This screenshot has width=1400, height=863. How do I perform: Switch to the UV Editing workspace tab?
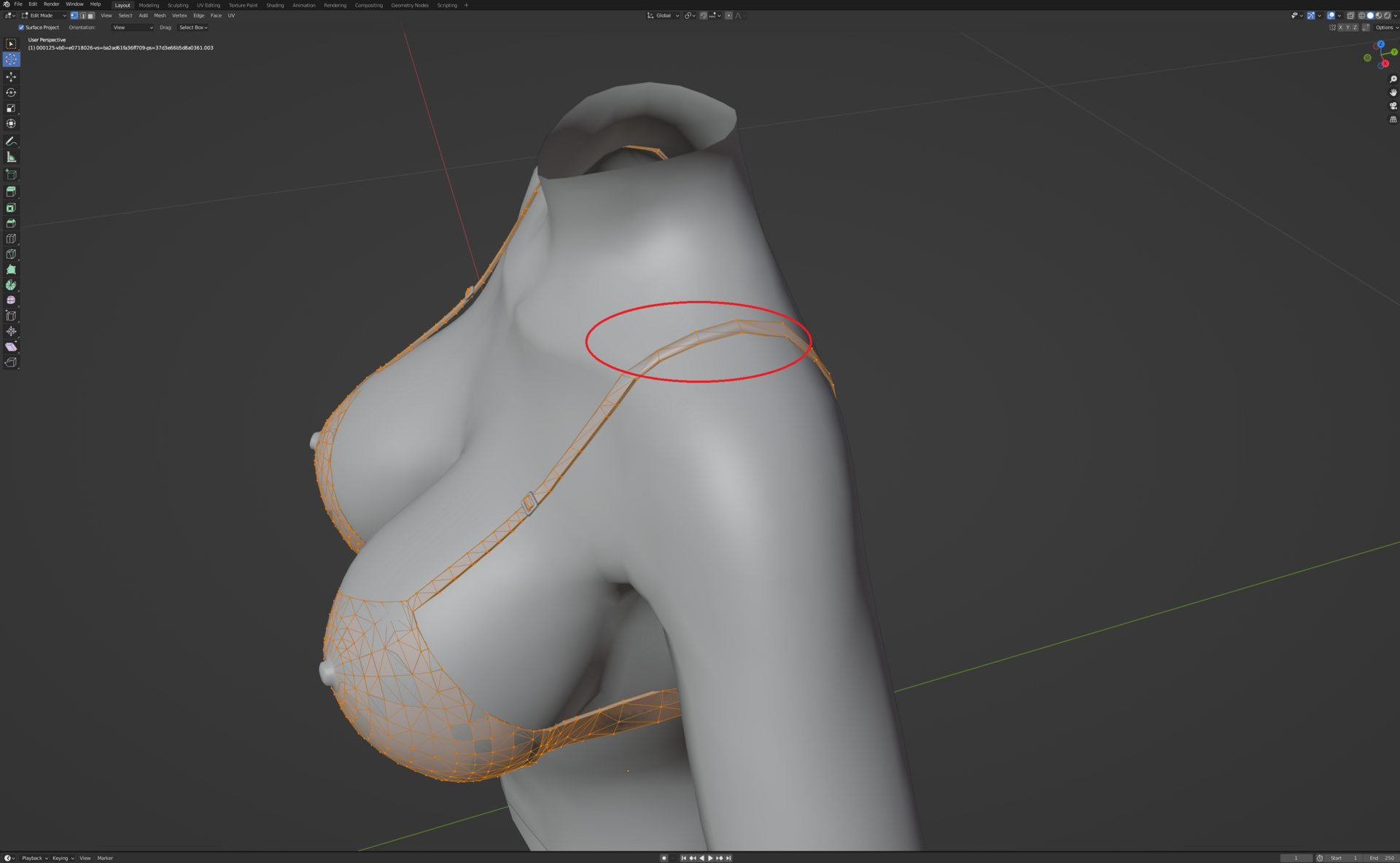click(208, 5)
